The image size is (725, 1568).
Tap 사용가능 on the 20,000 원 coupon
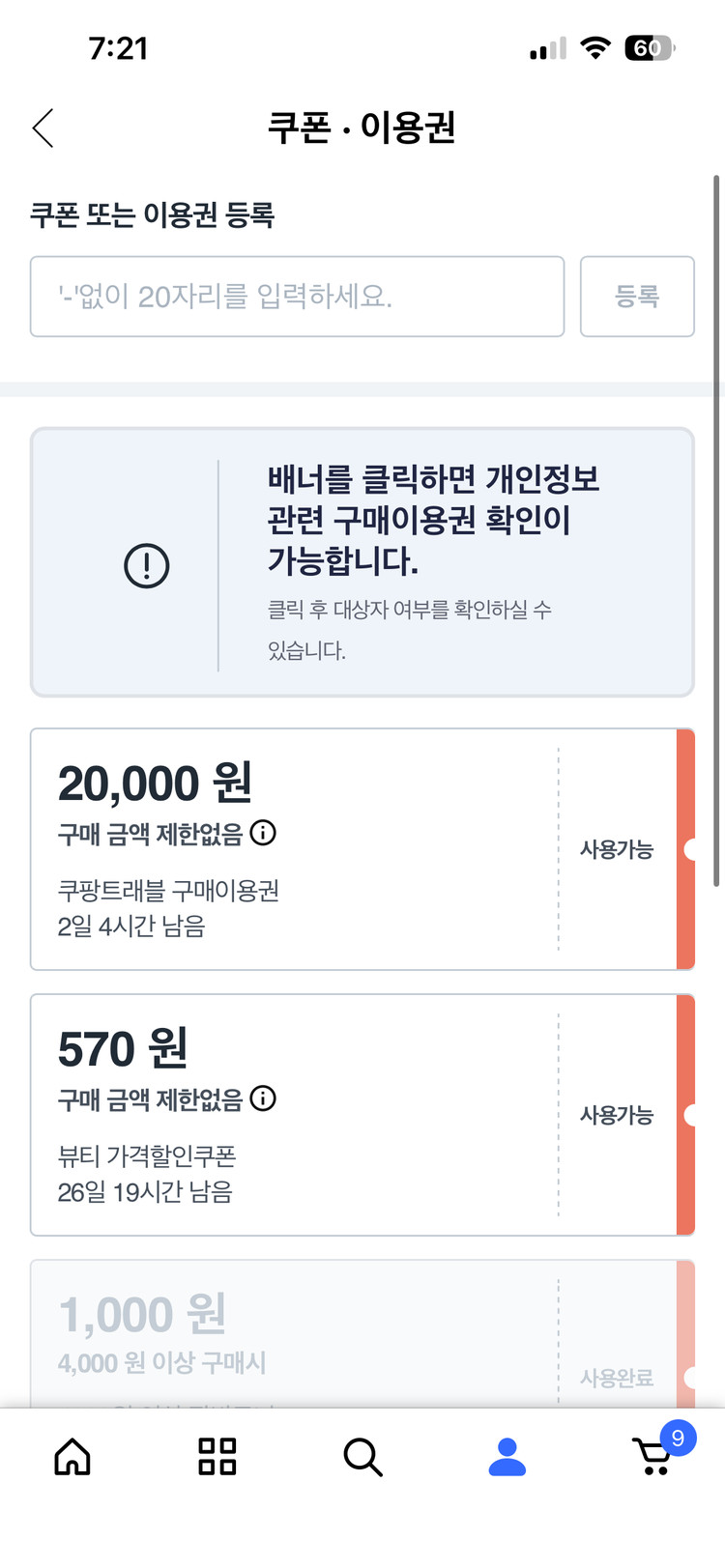click(x=617, y=850)
